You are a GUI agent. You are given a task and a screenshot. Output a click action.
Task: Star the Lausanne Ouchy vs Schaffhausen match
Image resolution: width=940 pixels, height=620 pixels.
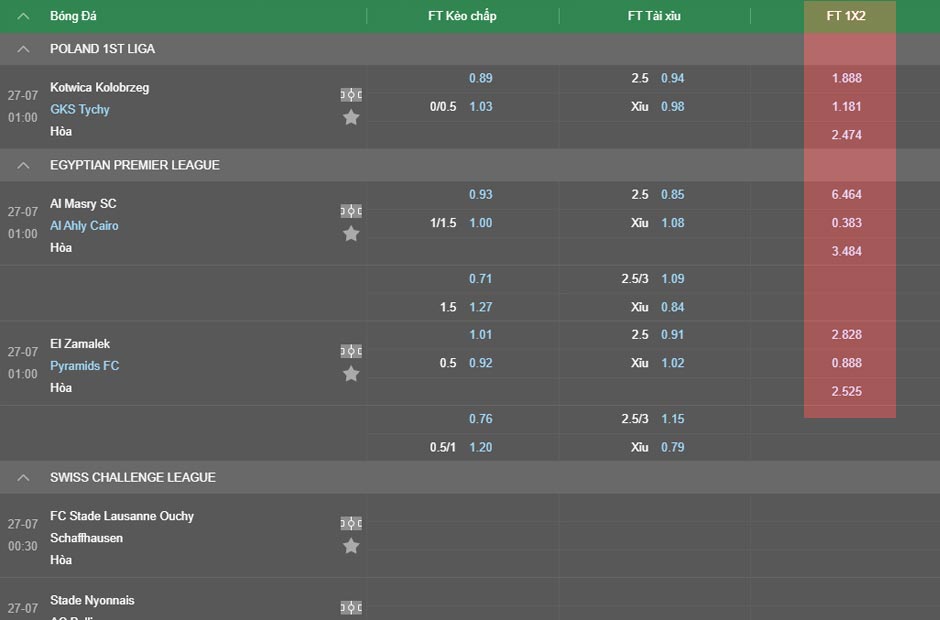(x=351, y=546)
